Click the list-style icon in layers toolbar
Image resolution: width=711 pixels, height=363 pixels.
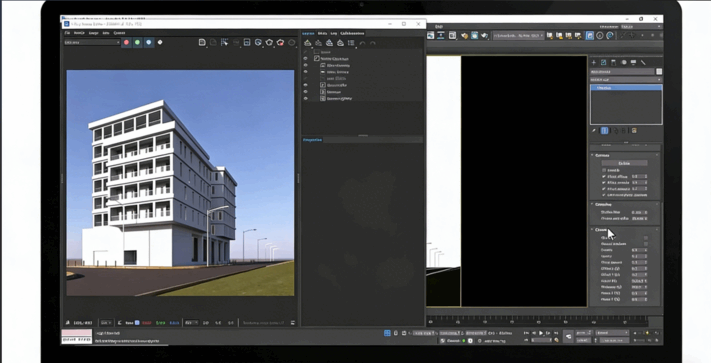click(x=351, y=43)
